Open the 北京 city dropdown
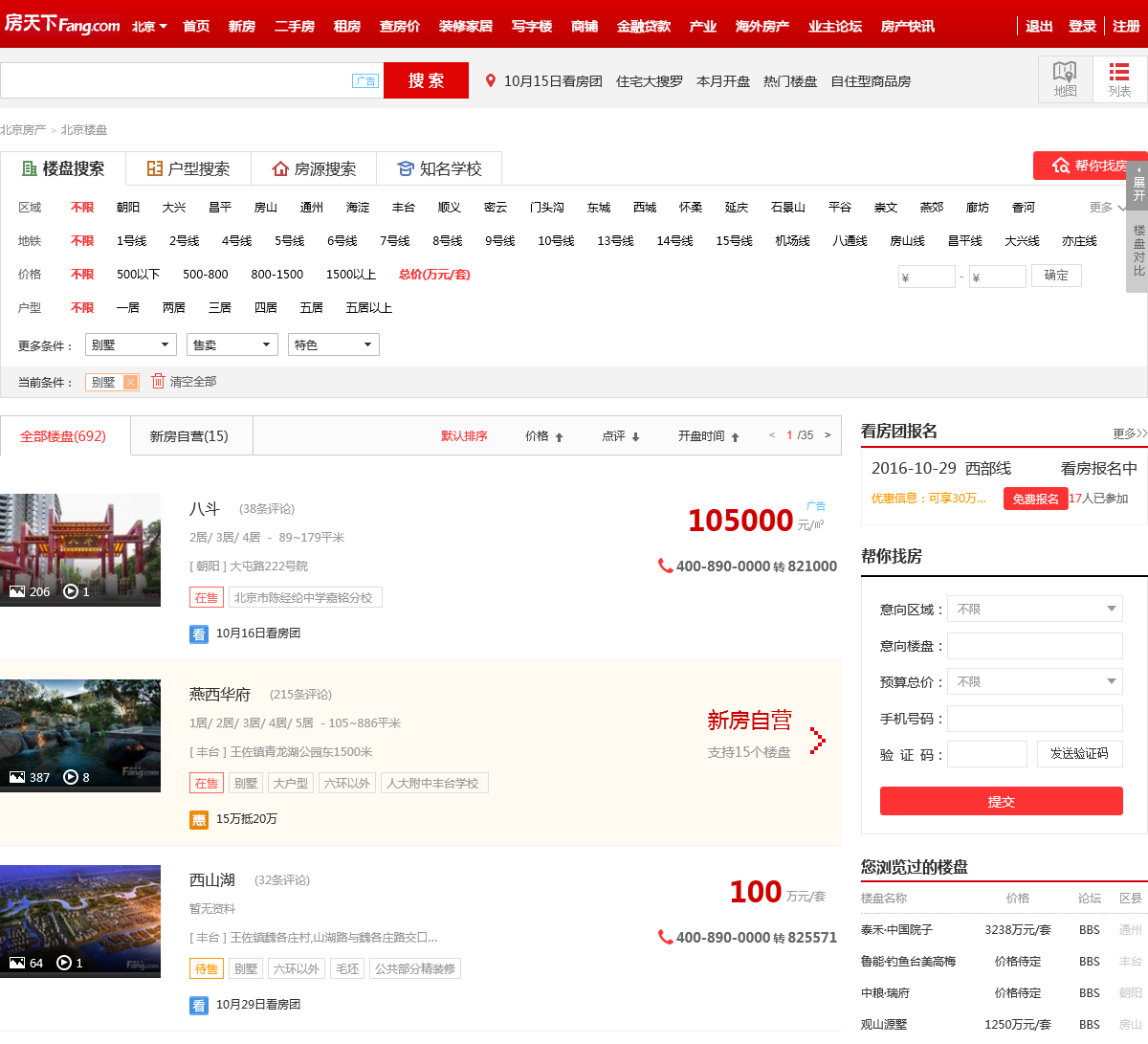This screenshot has height=1044, width=1148. tap(149, 27)
